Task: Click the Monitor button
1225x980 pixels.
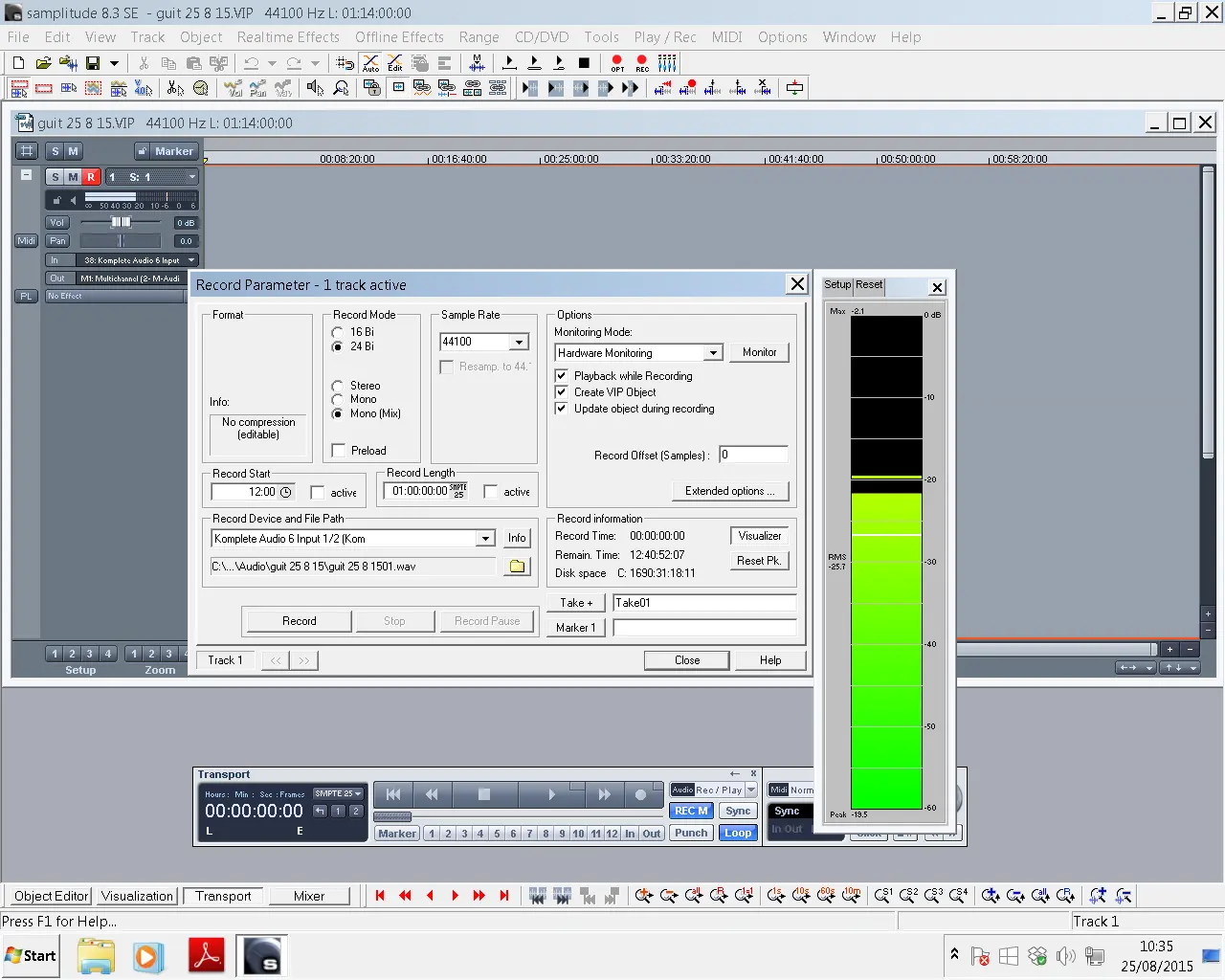Action: [759, 352]
